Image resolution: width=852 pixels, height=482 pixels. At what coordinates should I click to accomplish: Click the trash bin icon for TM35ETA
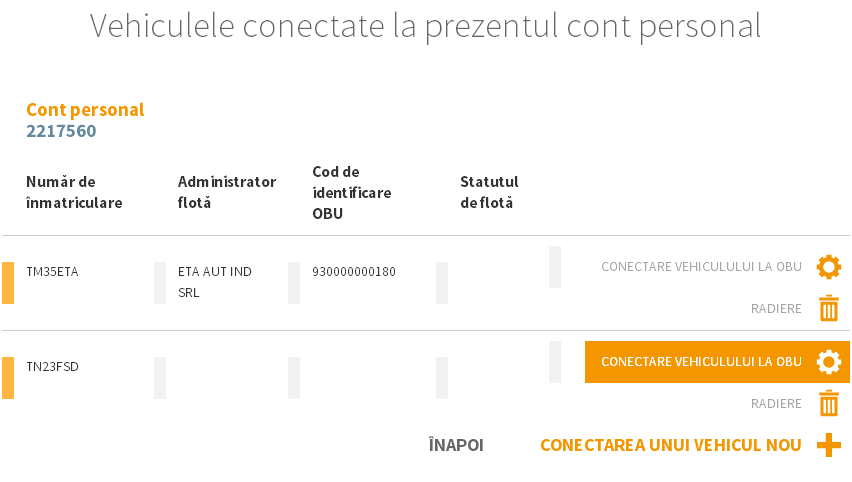click(828, 309)
